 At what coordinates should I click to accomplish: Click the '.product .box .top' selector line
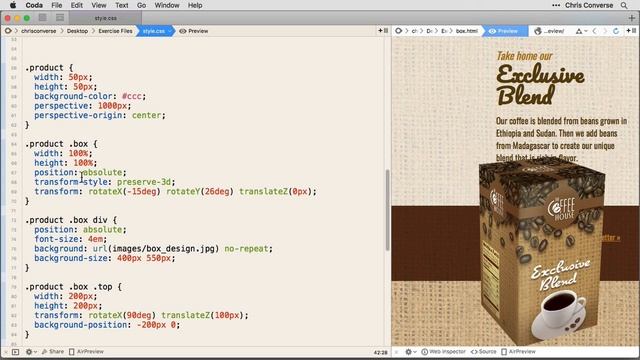click(x=73, y=287)
